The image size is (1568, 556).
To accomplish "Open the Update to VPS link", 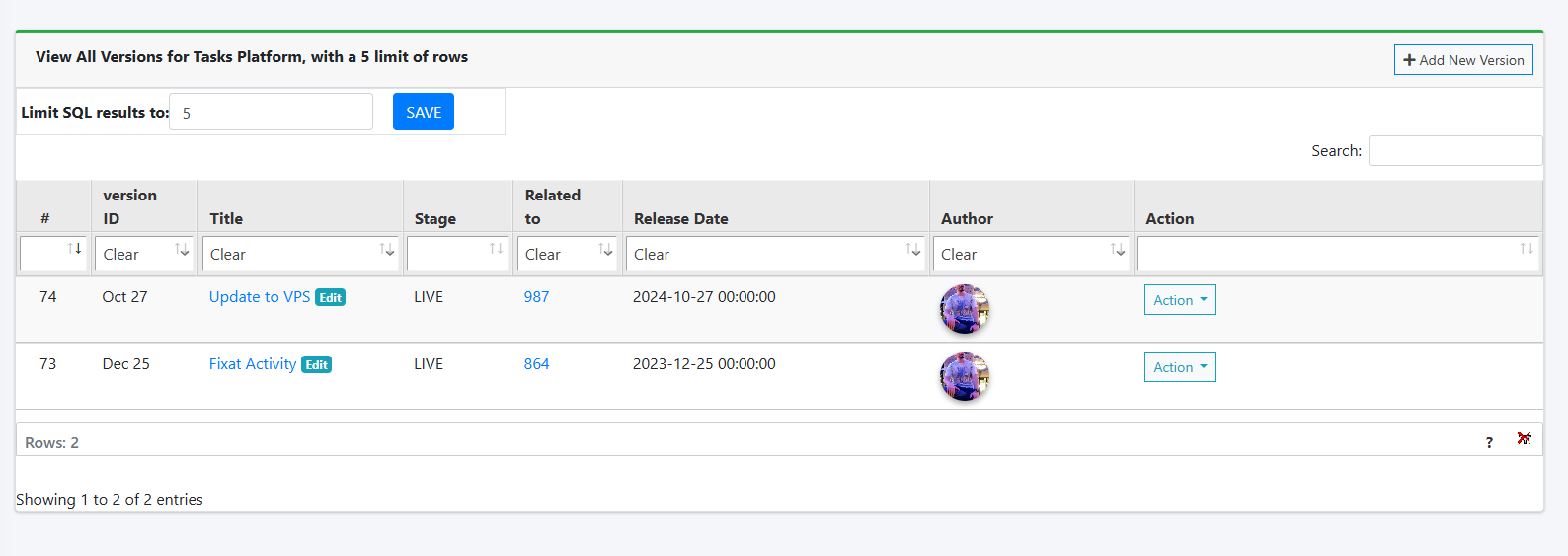I will (x=260, y=297).
